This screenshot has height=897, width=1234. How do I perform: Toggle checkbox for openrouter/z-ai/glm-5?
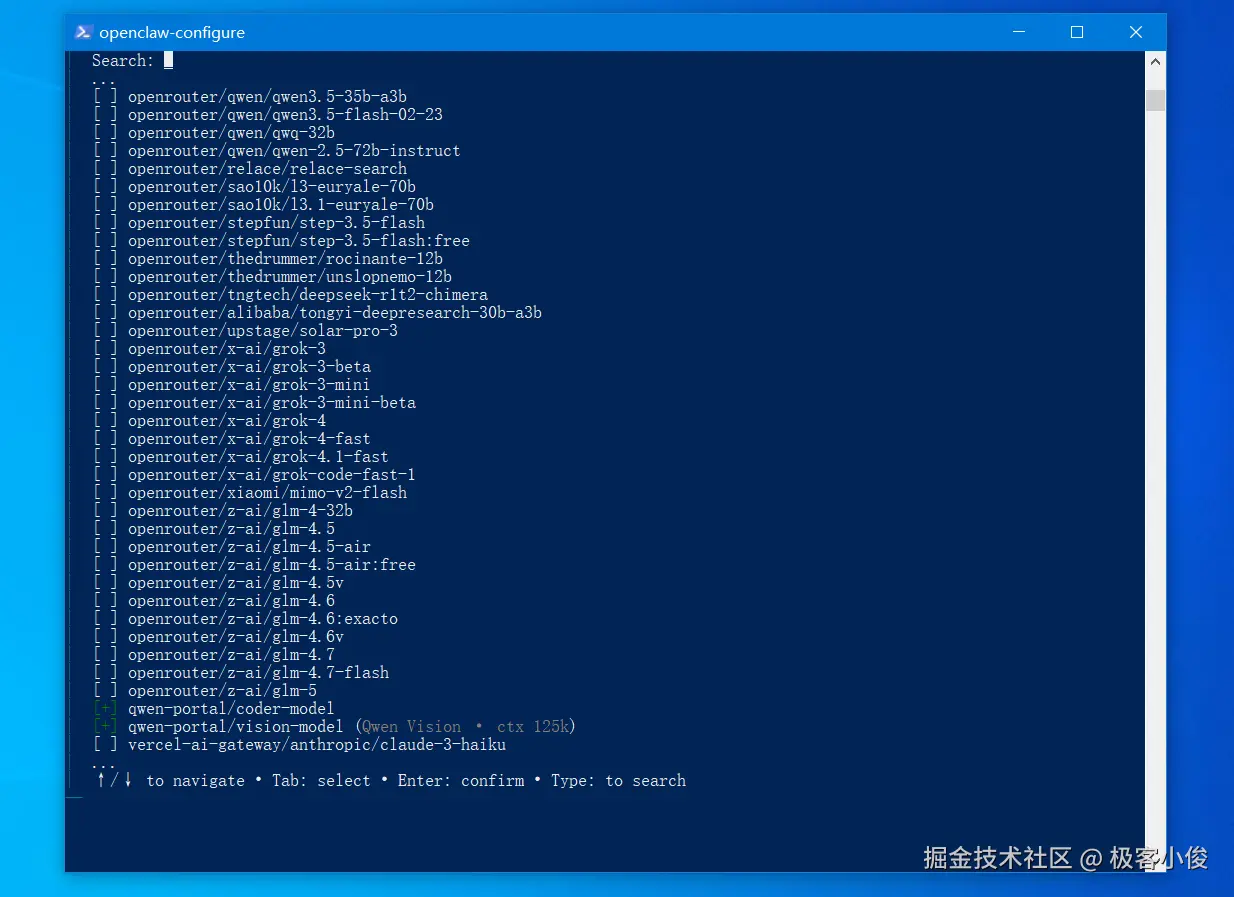coord(105,691)
